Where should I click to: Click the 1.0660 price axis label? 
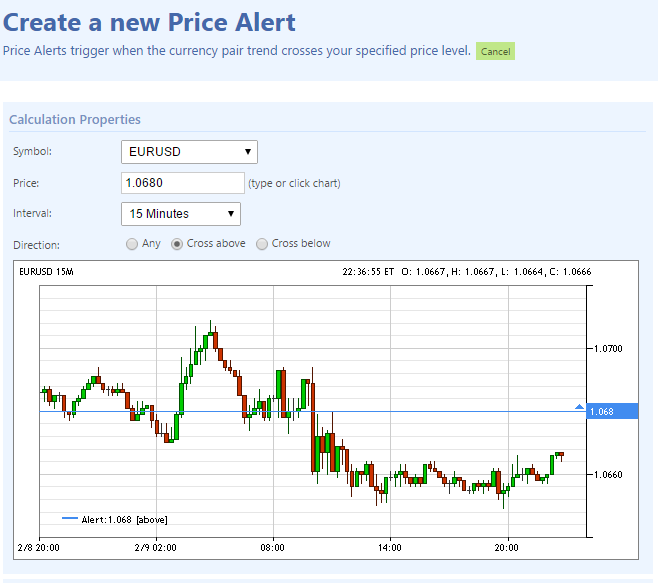(606, 474)
